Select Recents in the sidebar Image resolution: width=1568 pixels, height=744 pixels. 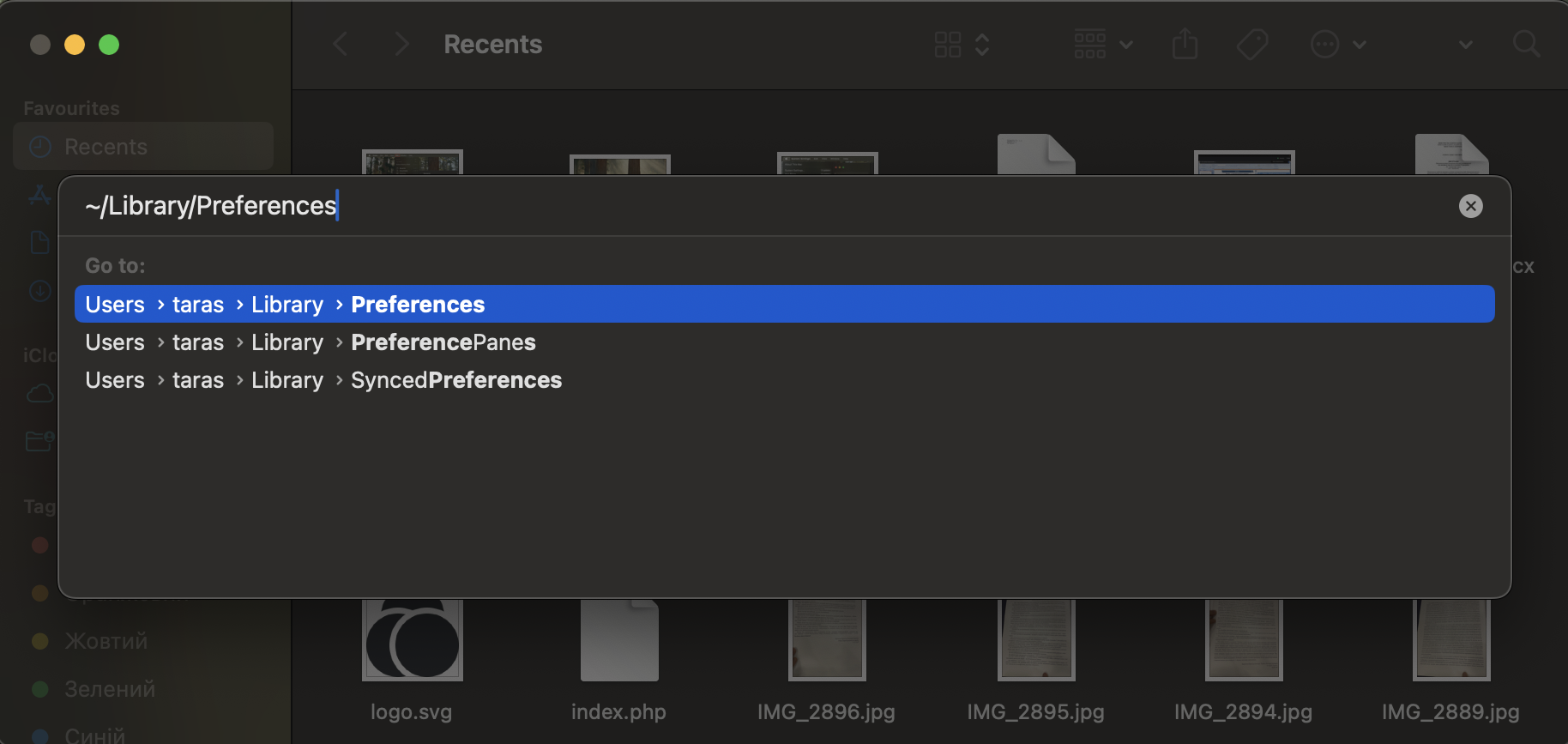click(x=143, y=146)
